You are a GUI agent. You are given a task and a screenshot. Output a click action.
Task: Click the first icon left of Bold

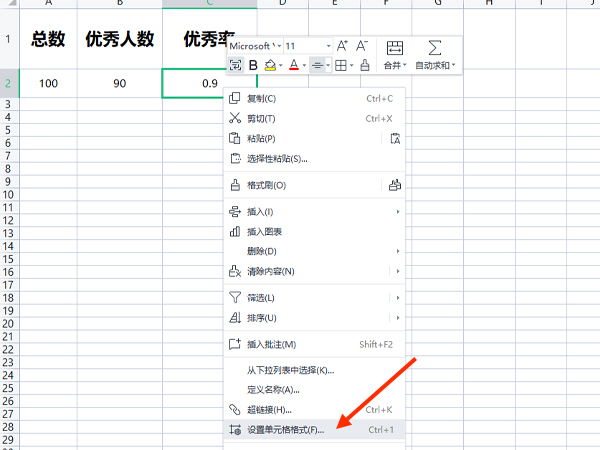pos(235,65)
